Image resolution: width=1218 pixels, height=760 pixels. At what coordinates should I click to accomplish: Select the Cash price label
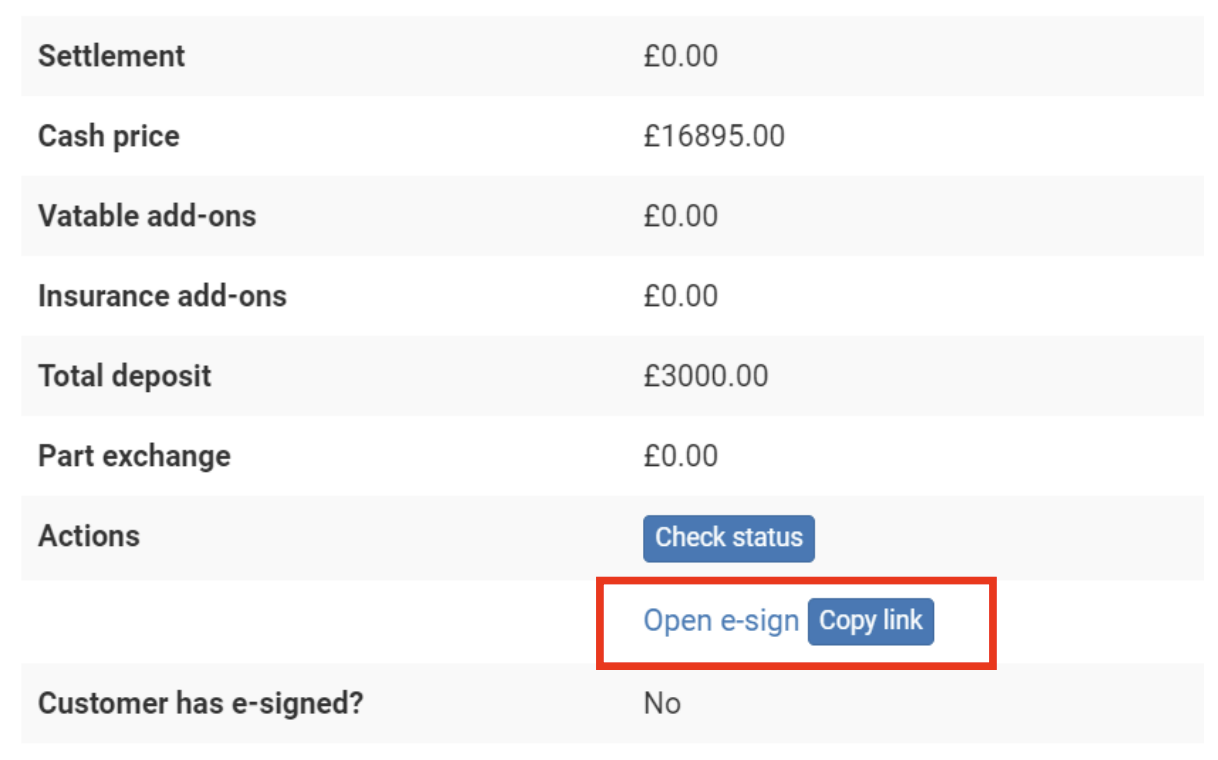click(108, 136)
